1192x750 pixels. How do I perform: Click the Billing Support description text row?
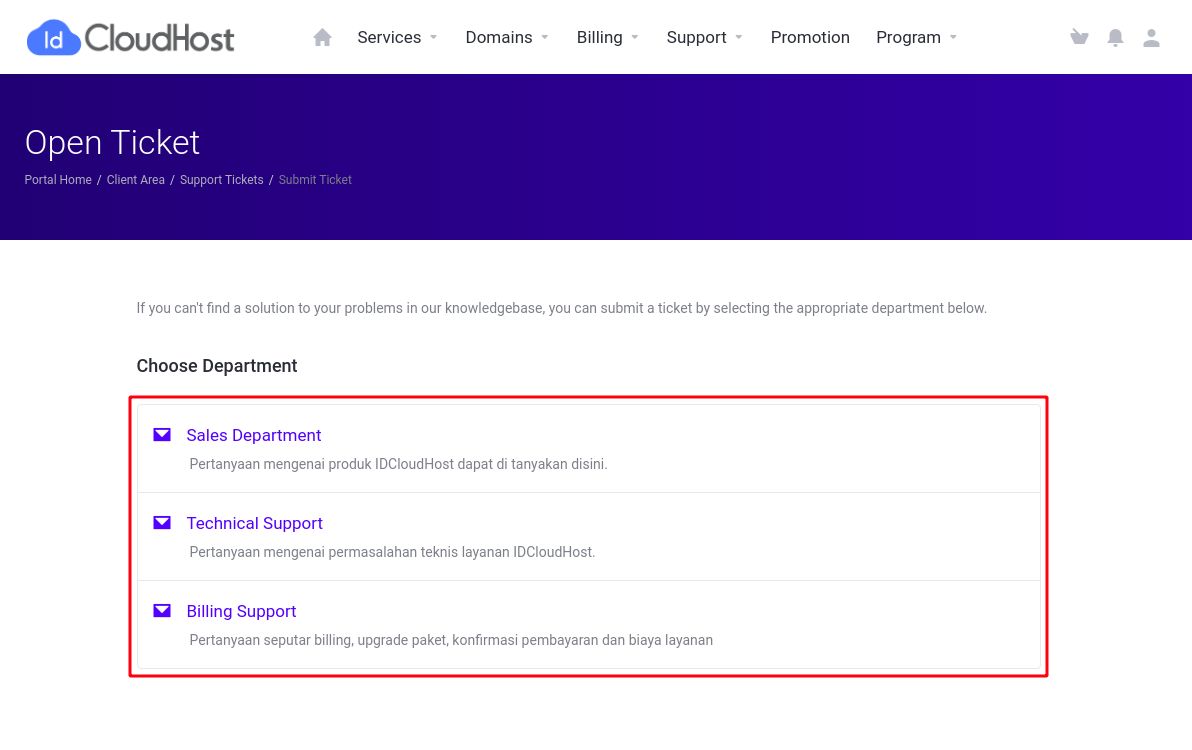[451, 640]
